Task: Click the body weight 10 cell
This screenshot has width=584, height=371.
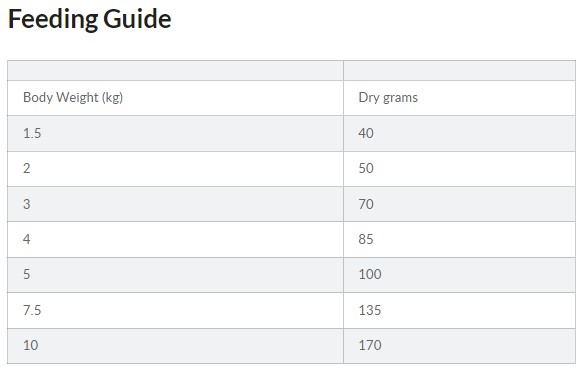Action: 175,346
